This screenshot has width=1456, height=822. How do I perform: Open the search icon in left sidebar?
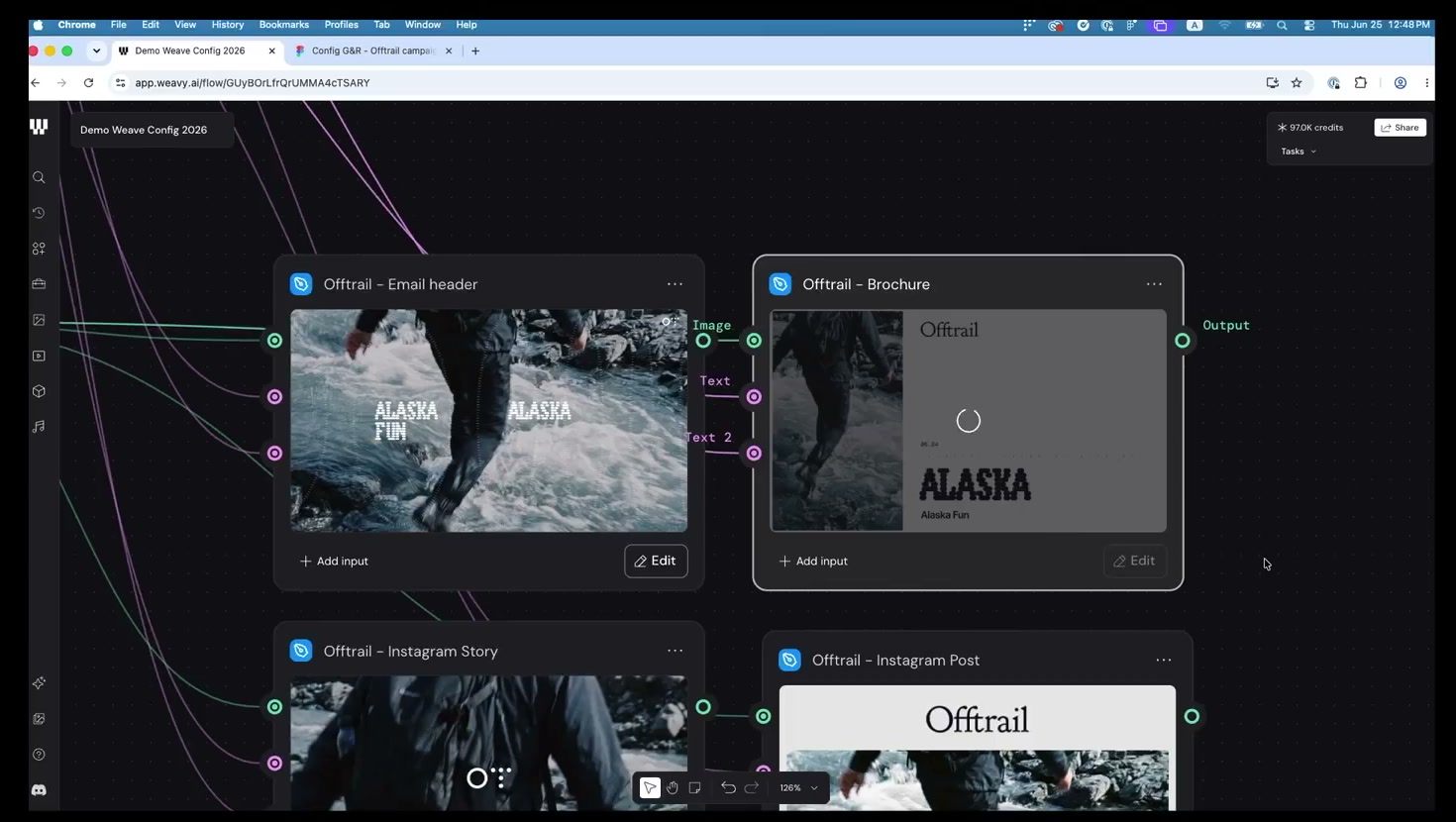[39, 178]
